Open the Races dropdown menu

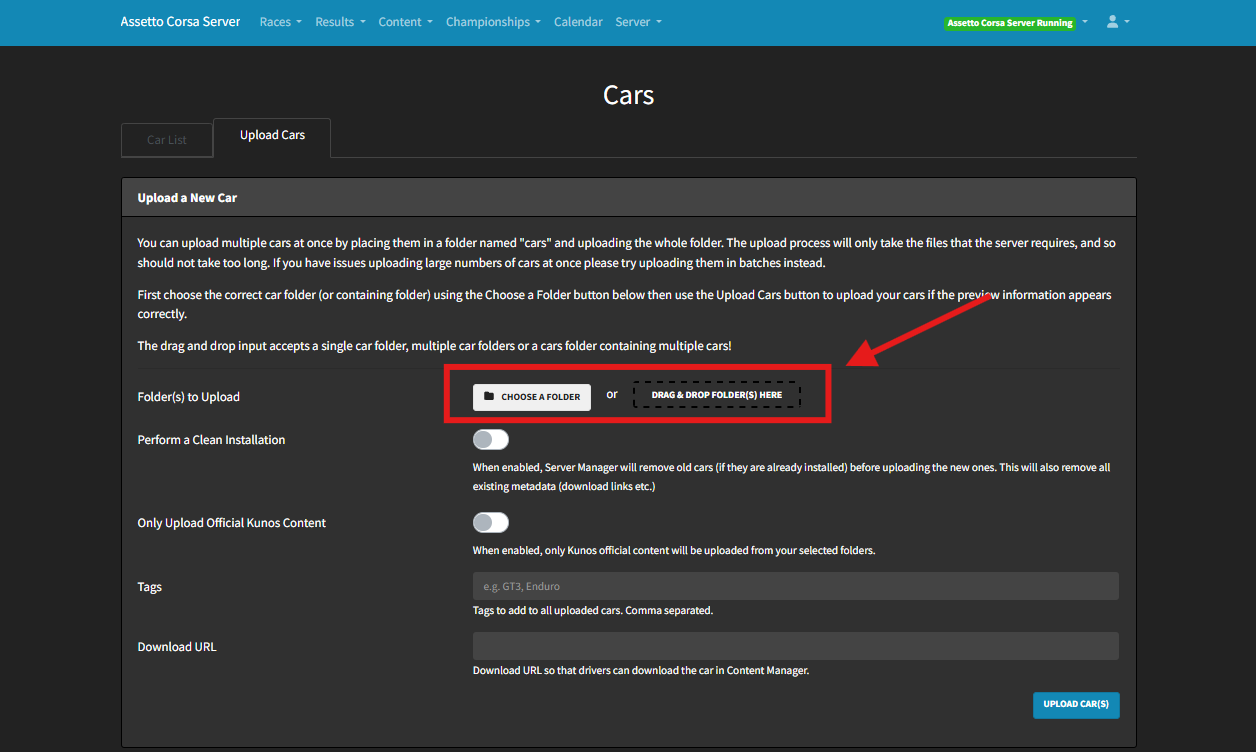point(280,22)
